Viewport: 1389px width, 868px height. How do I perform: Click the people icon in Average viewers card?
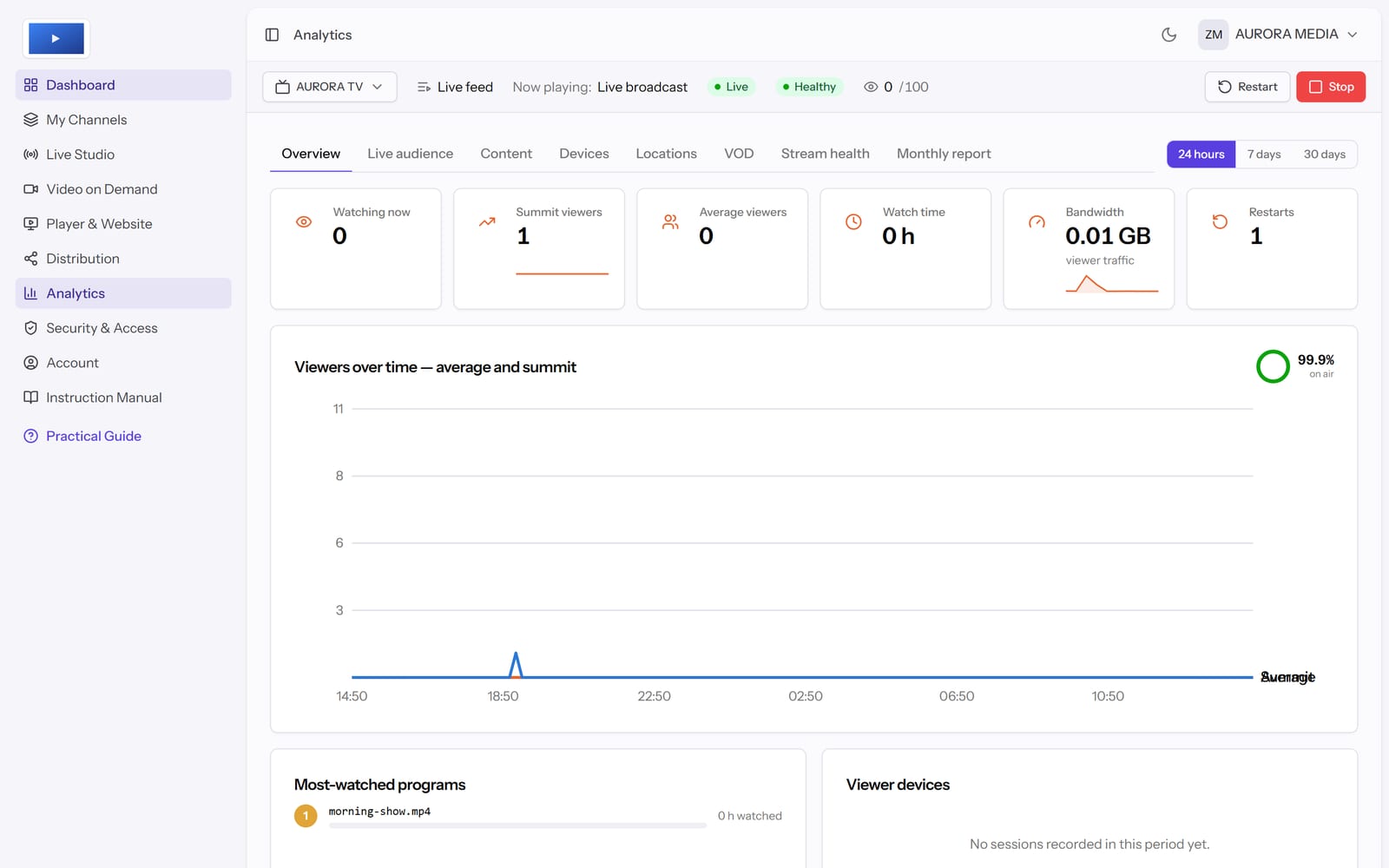[670, 222]
